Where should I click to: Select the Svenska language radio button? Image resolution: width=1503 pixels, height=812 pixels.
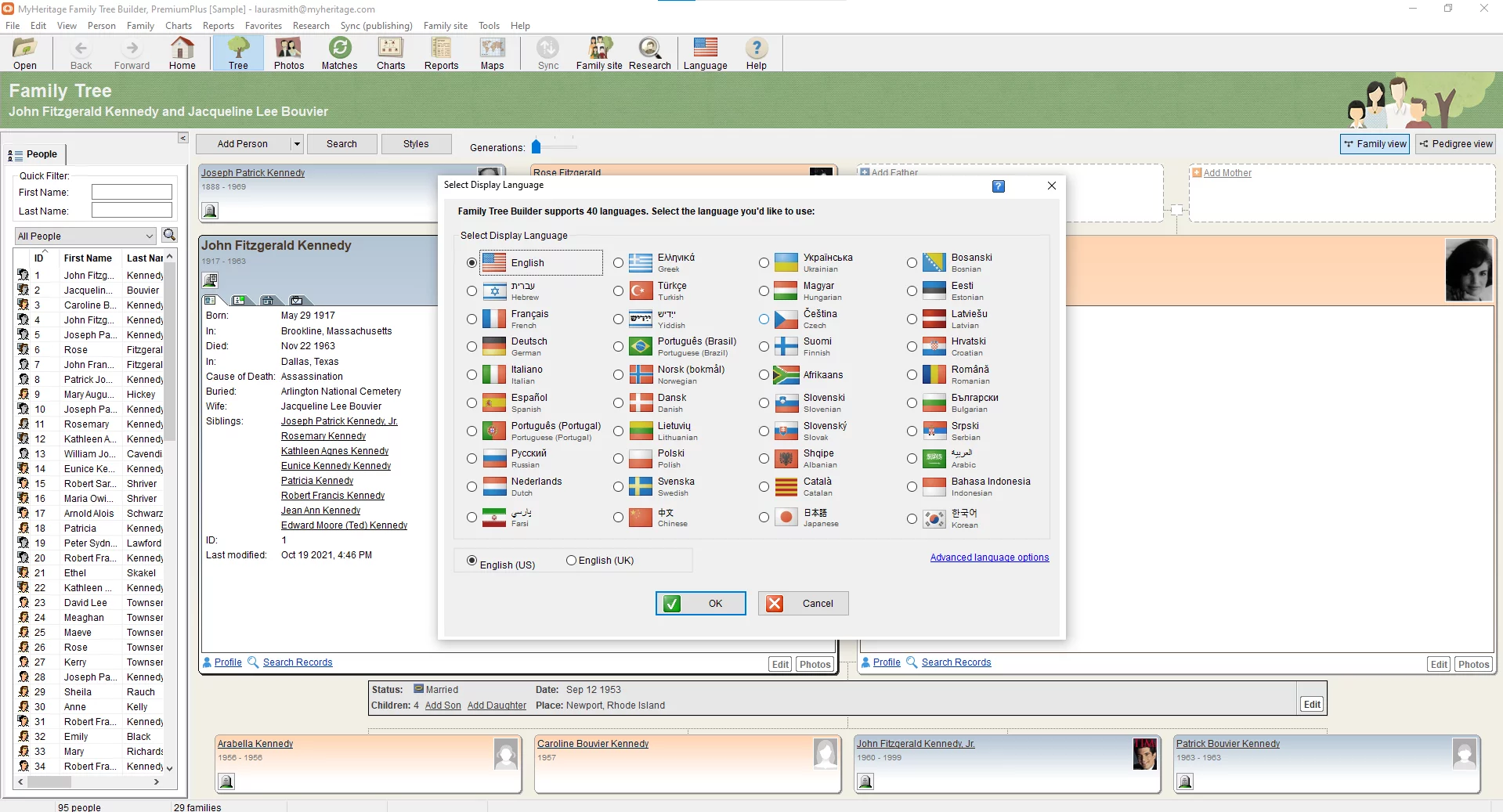[x=618, y=487]
